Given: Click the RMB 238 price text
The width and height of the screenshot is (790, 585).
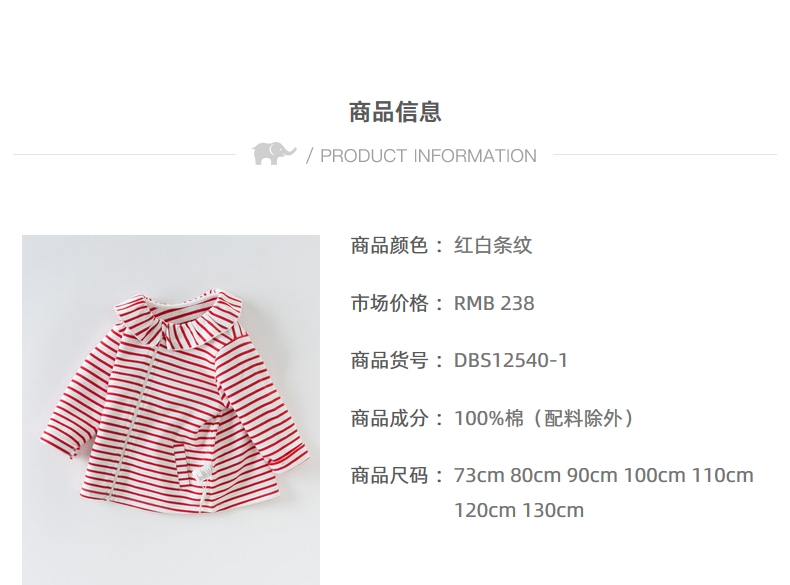Looking at the screenshot, I should click(494, 303).
